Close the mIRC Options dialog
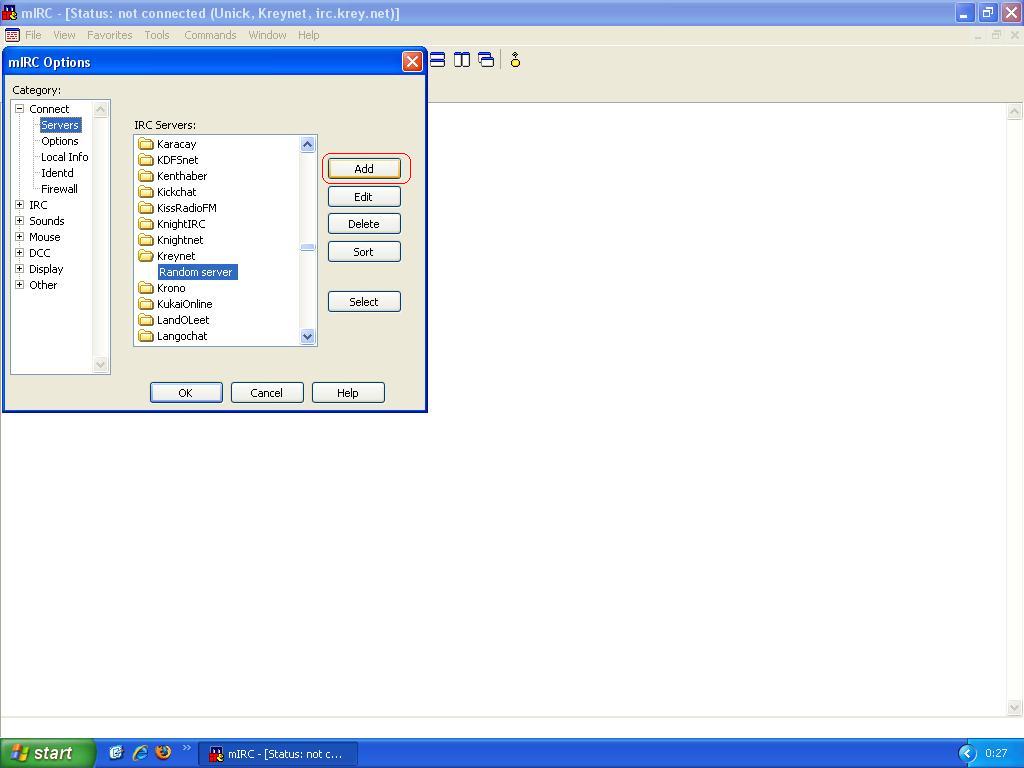1024x768 pixels. pos(412,62)
